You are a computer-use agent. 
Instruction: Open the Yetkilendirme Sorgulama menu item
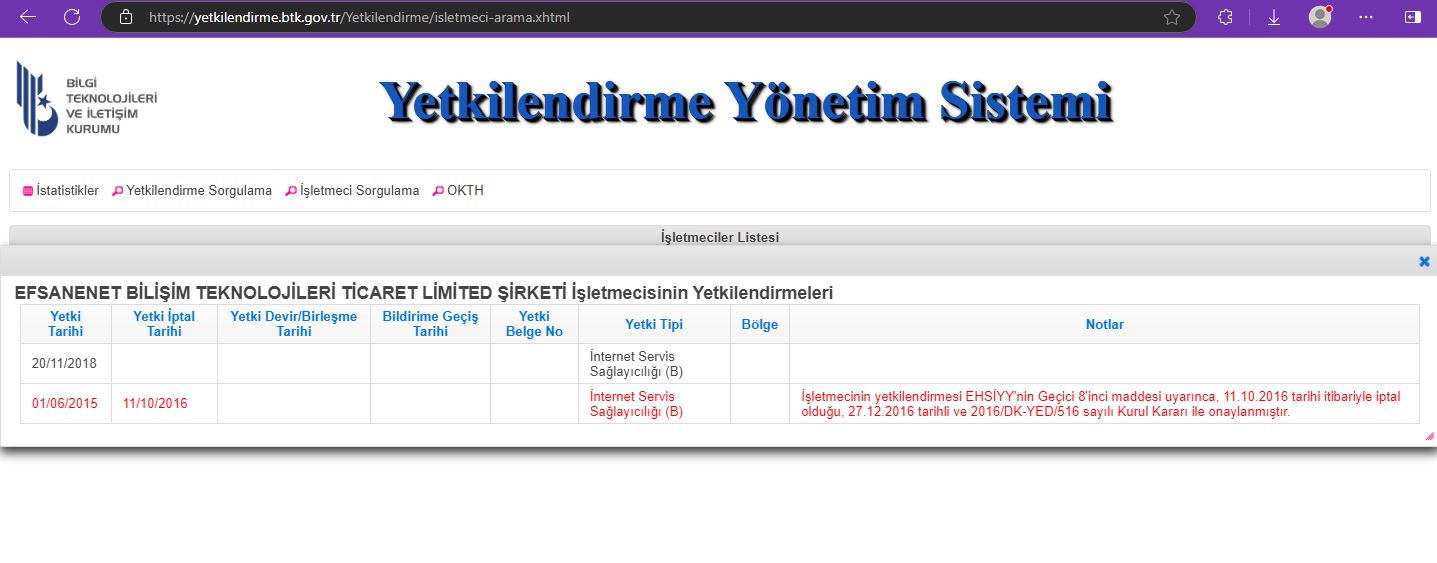tap(192, 190)
